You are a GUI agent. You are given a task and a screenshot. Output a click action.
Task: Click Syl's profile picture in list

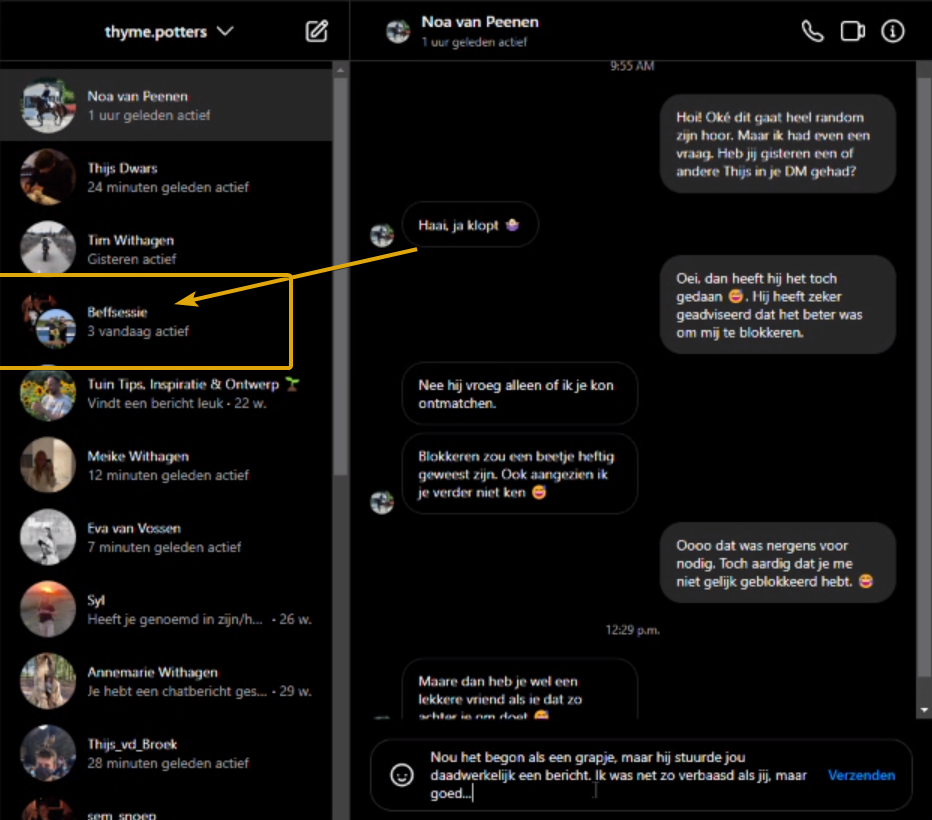[48, 610]
